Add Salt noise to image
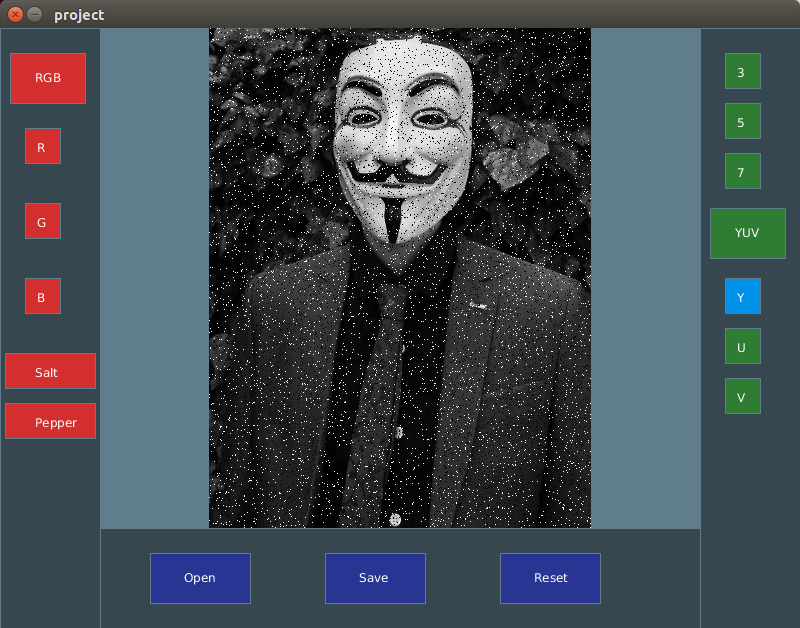Viewport: 800px width, 628px height. pos(51,371)
